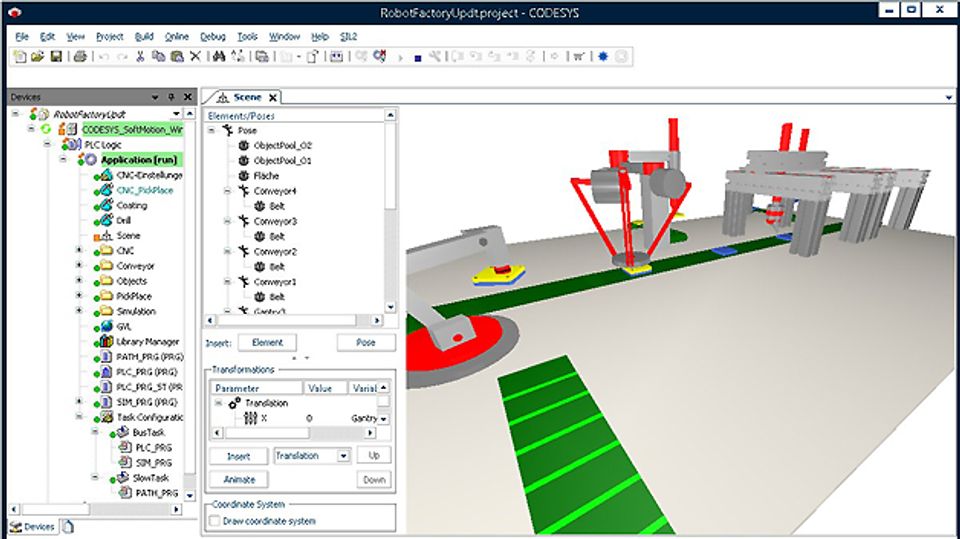Open the Build menu
Image resolution: width=960 pixels, height=539 pixels.
(144, 37)
